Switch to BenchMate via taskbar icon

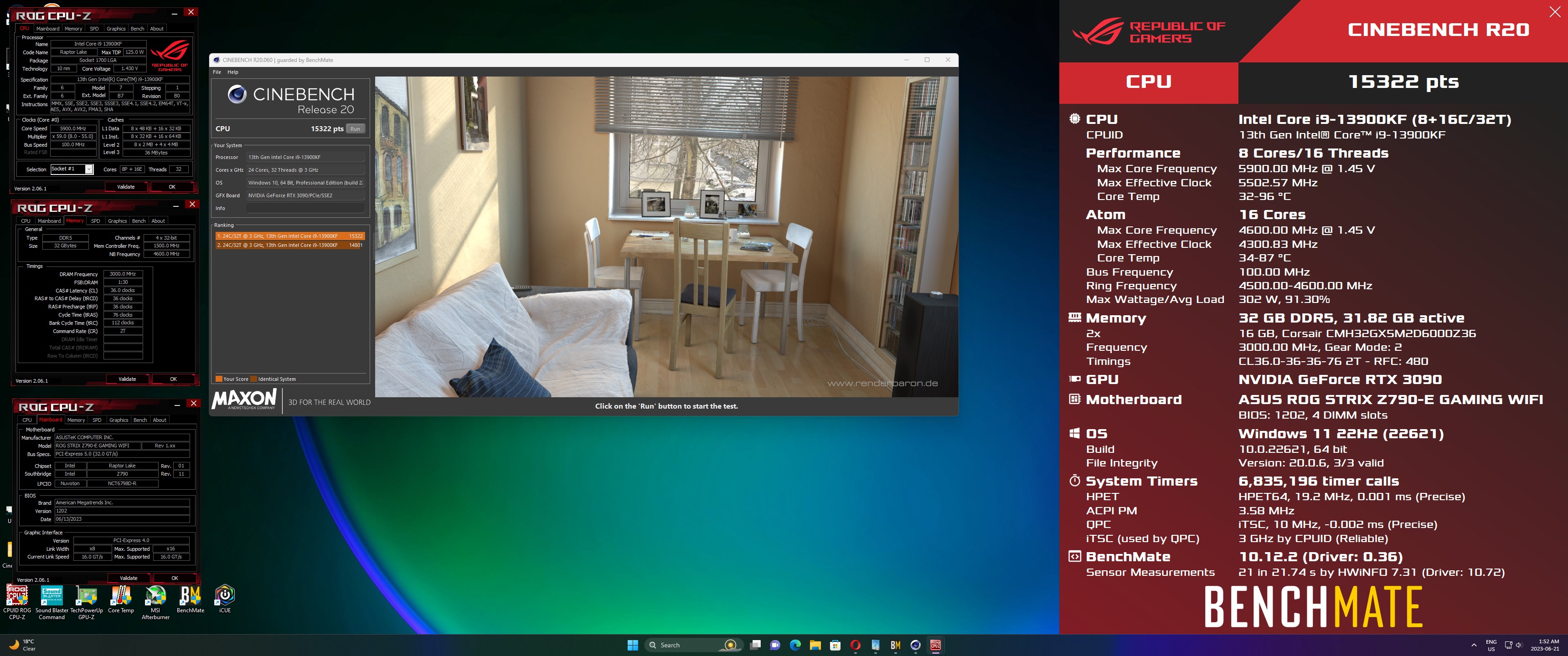coord(895,645)
